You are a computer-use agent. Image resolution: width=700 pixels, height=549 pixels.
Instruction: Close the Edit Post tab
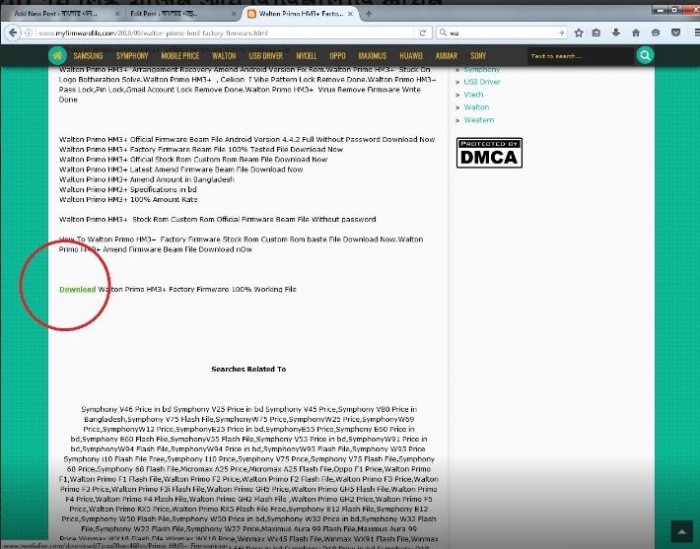[x=234, y=14]
